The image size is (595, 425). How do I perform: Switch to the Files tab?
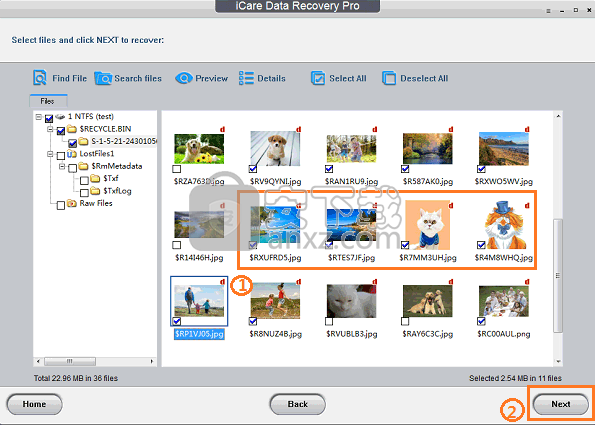pos(48,101)
